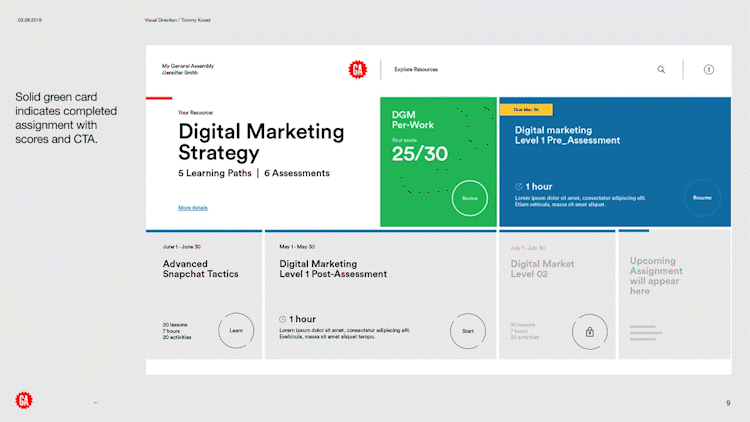750x422 pixels.
Task: Click the 1 hour label on blue card
Action: 539,187
